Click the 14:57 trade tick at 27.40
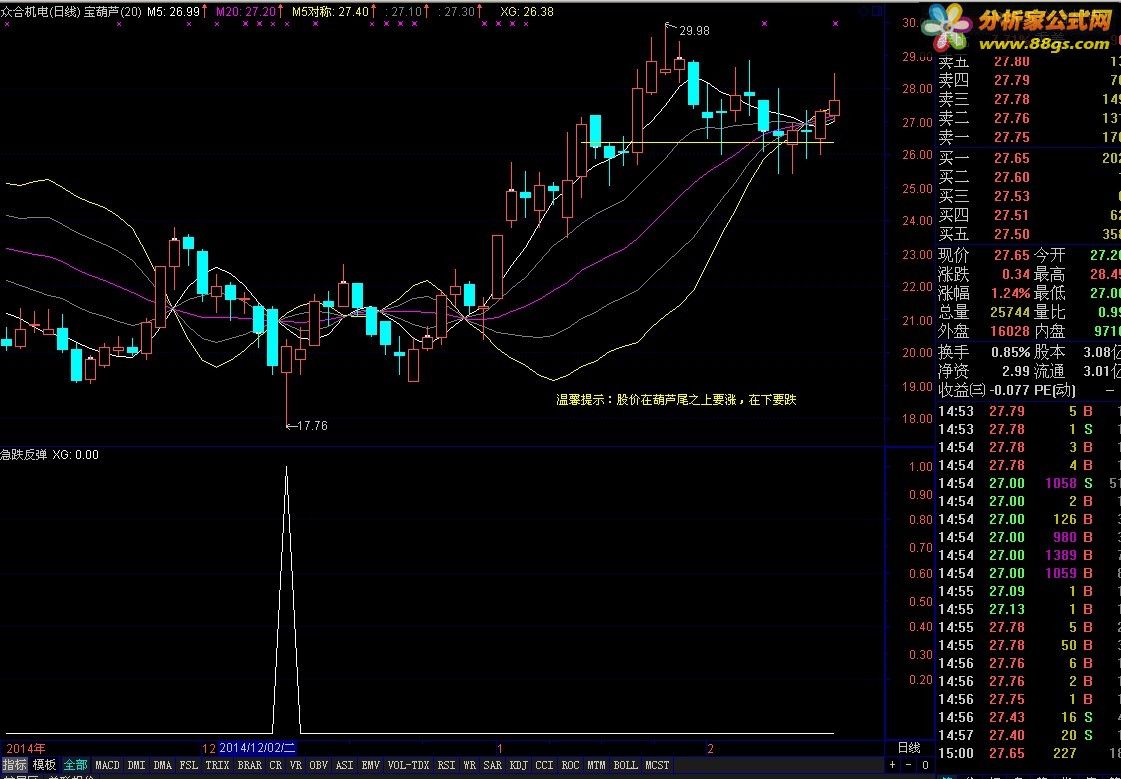 click(x=1028, y=735)
